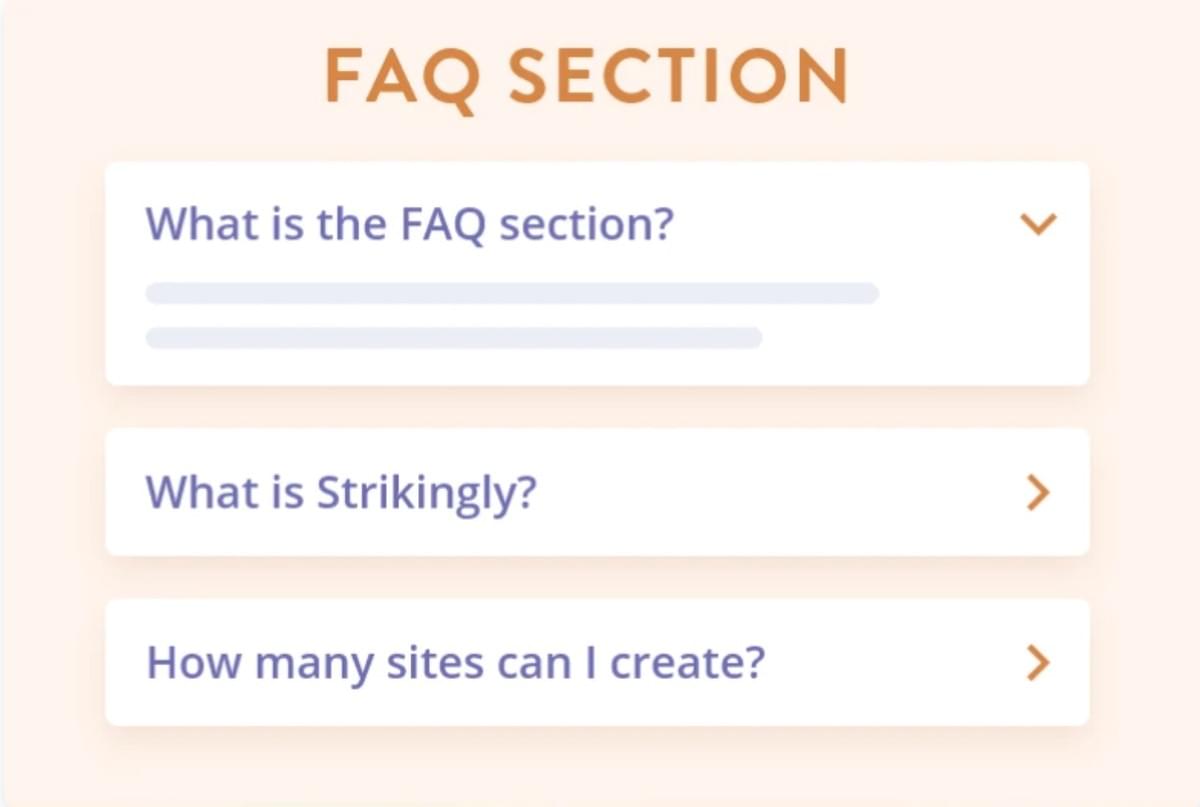The width and height of the screenshot is (1200, 807).
Task: Click the 'What is the FAQ section?' heading
Action: 411,224
